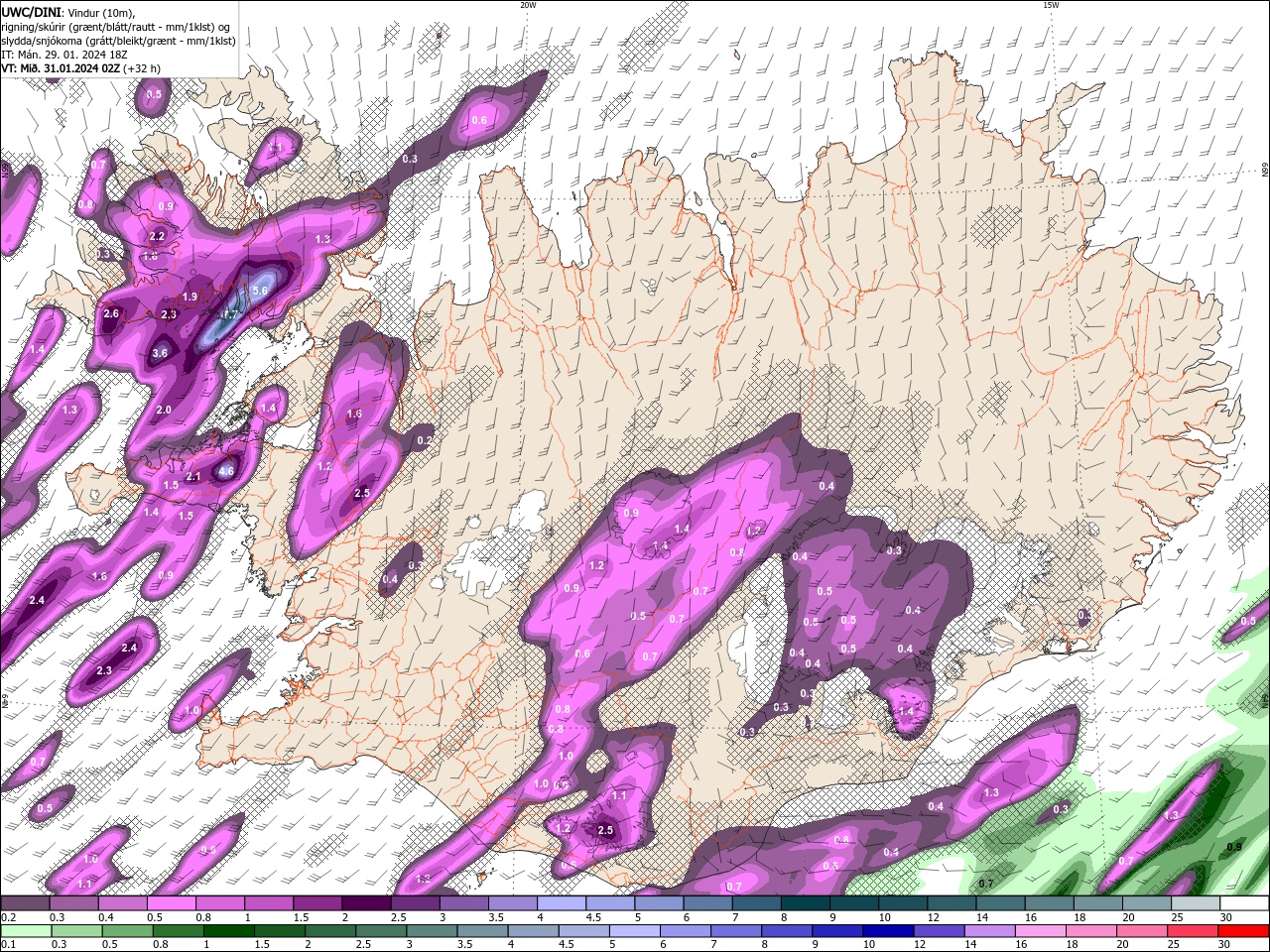Select initial time 'IT: Mán. 29. 01. 2024 18Z'
The image size is (1270, 952).
coord(64,55)
